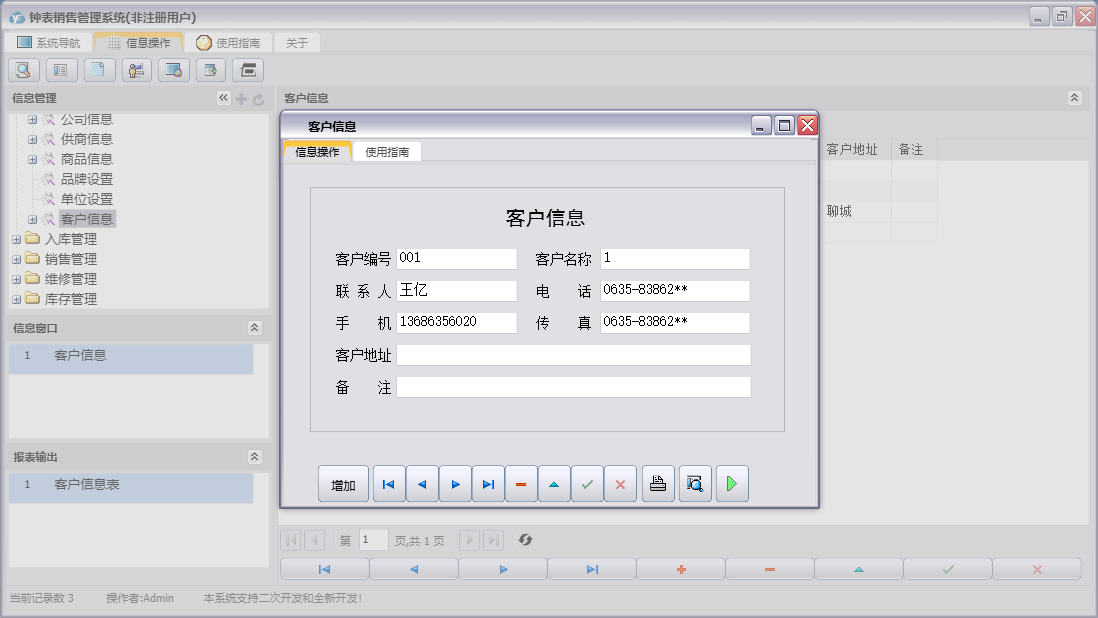This screenshot has height=618, width=1098.
Task: Open print preview with the magnifier icon
Action: (694, 484)
